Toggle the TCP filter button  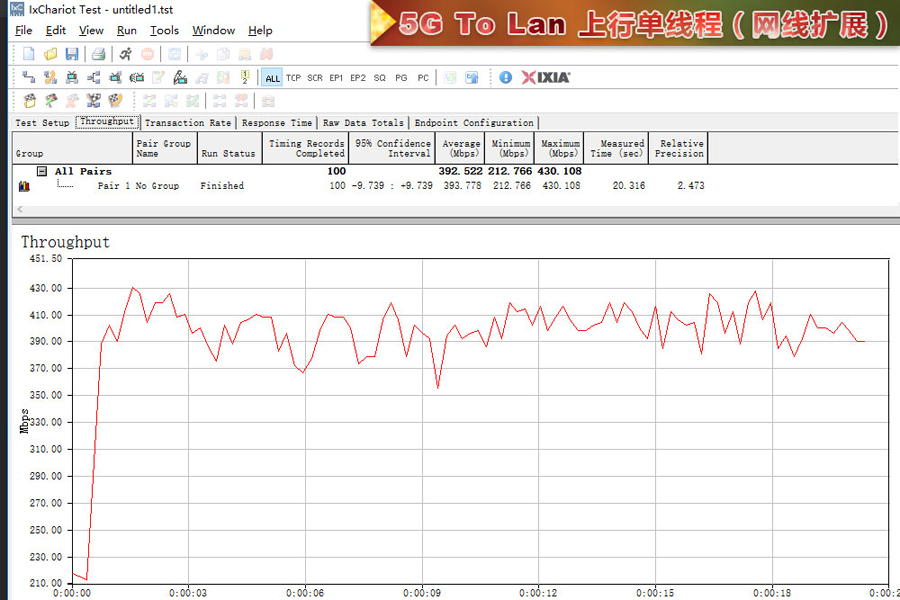pos(293,78)
